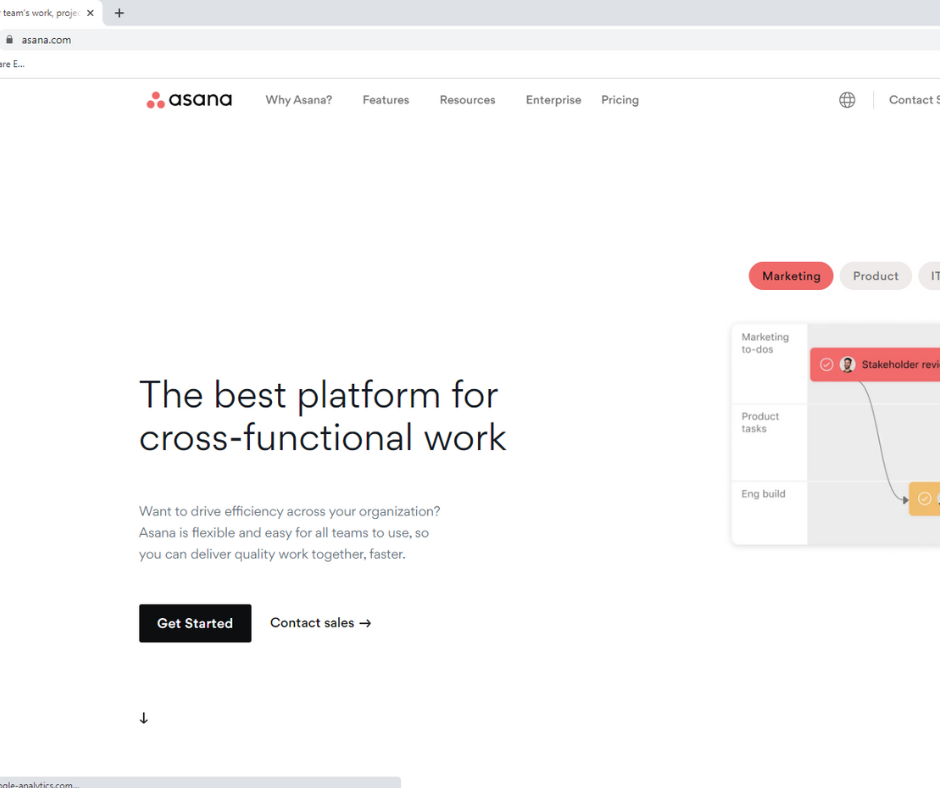940x788 pixels.
Task: Click the Contact sales arrow link
Action: [x=321, y=623]
